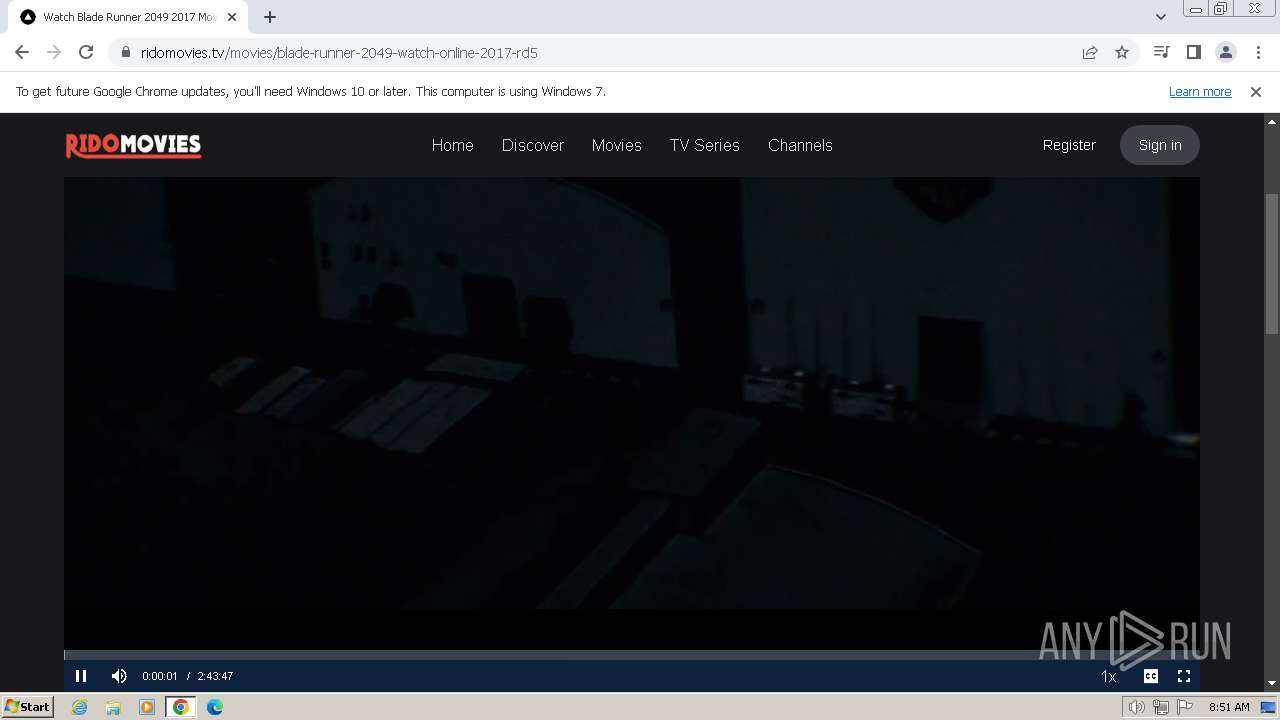Viewport: 1280px width, 720px height.
Task: Open media controls in Chrome toolbar
Action: (1161, 52)
